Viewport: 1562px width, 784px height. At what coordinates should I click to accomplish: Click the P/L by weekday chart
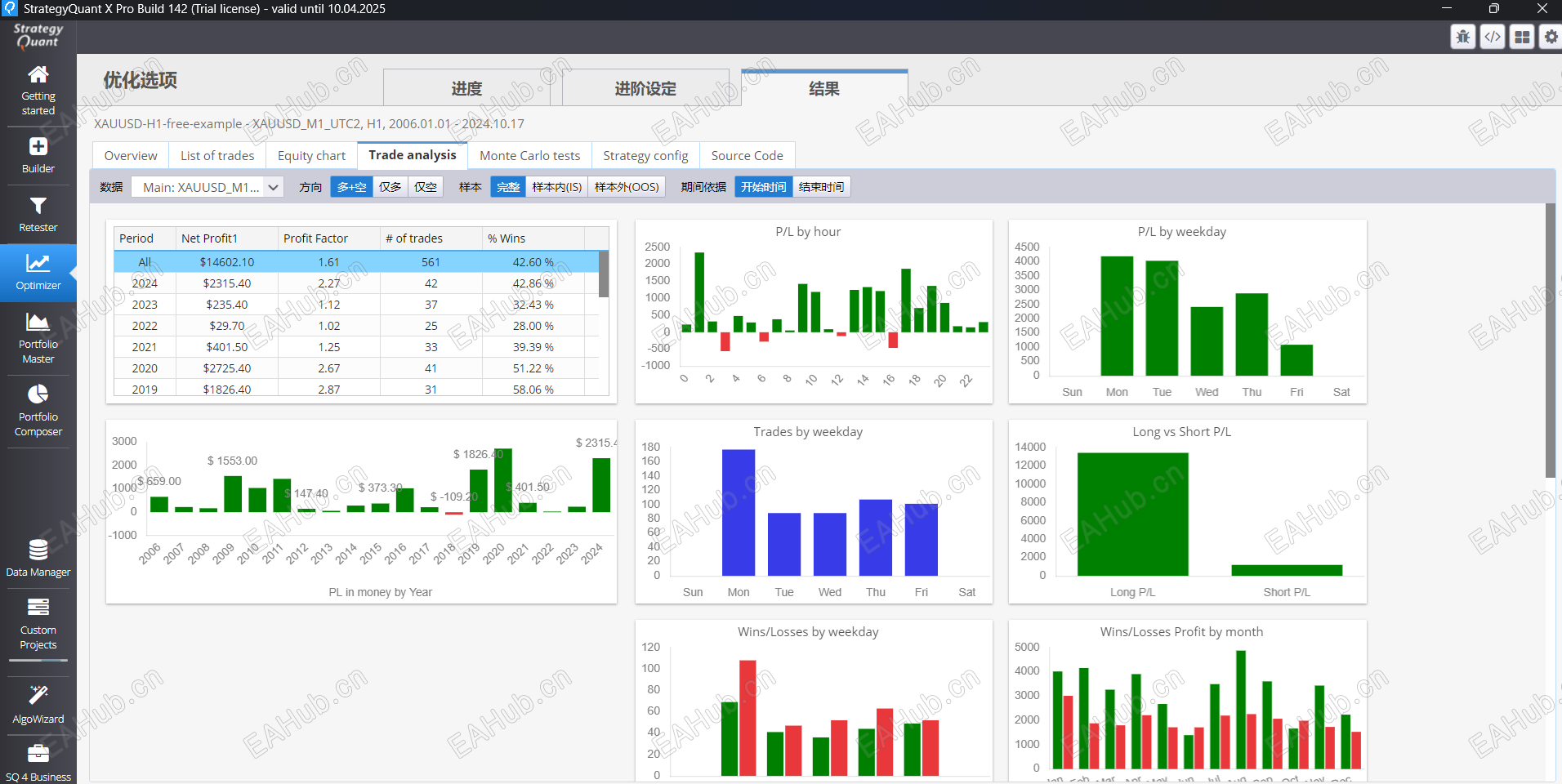coord(1187,311)
